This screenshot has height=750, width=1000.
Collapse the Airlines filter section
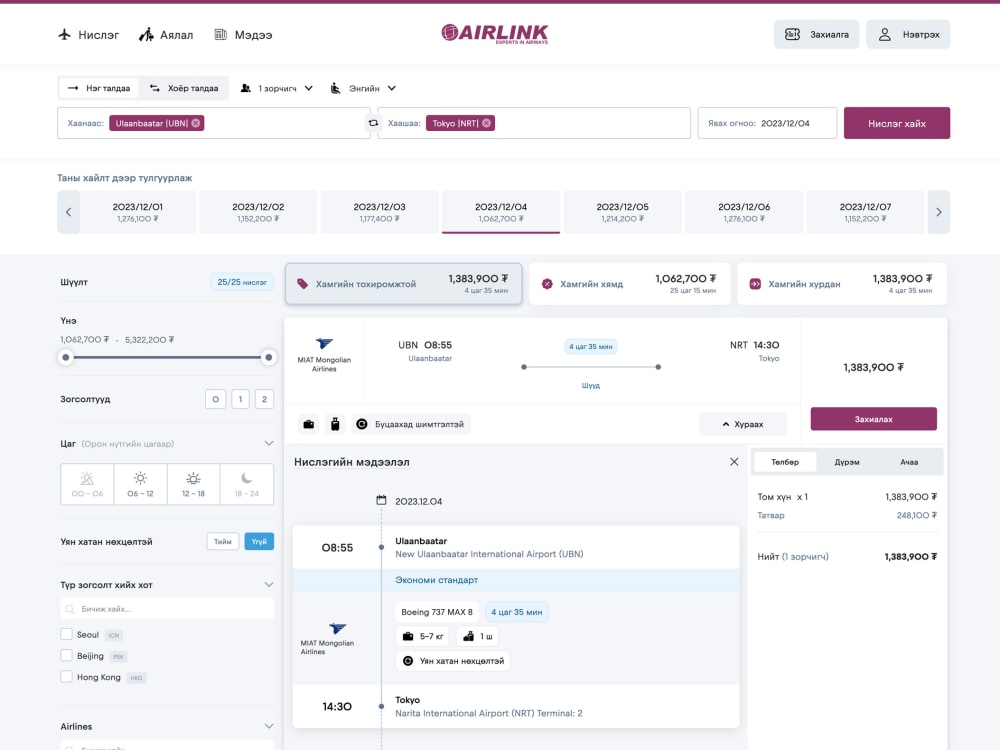269,726
